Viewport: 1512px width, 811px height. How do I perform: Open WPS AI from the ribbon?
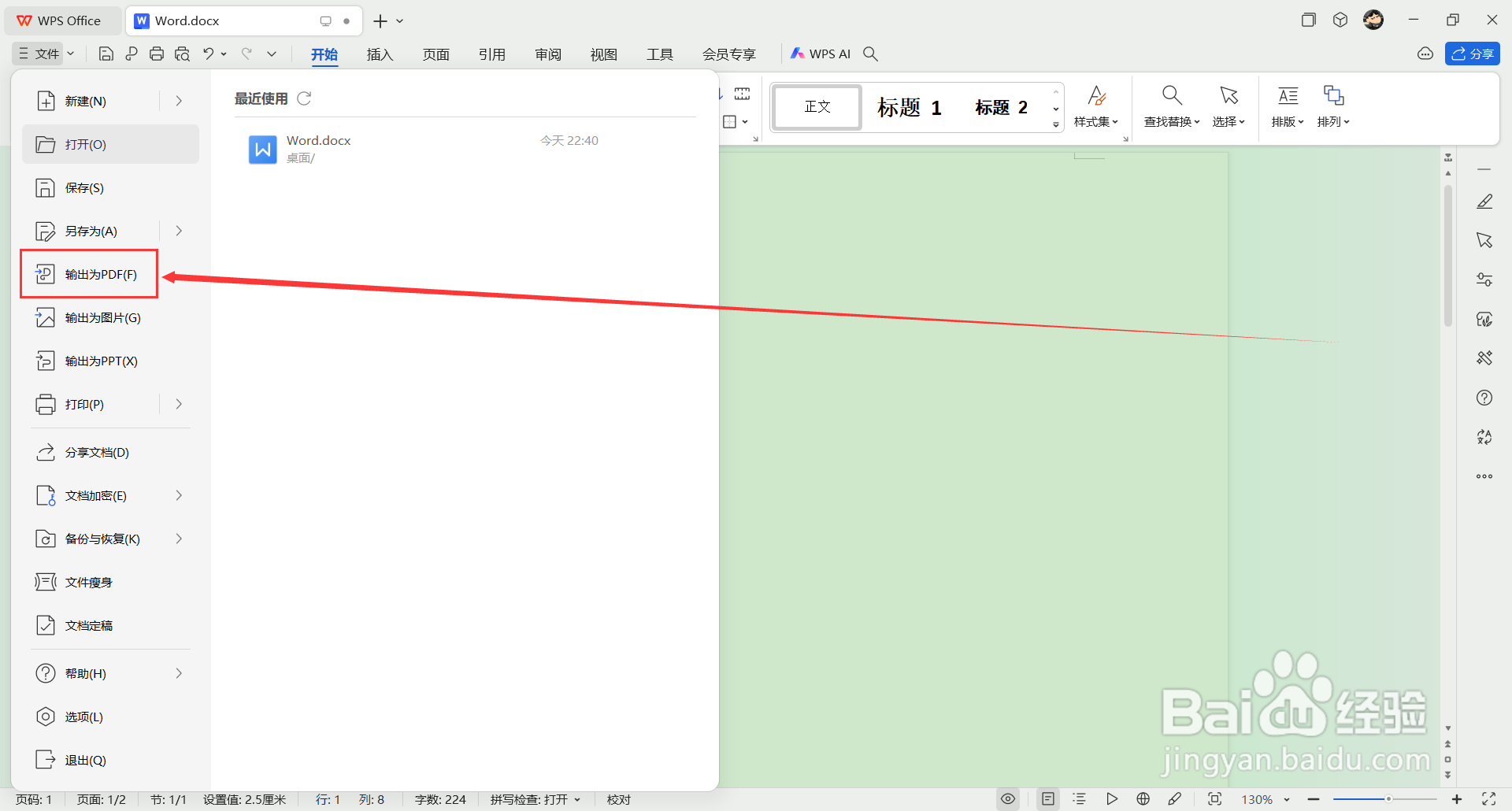click(x=821, y=53)
